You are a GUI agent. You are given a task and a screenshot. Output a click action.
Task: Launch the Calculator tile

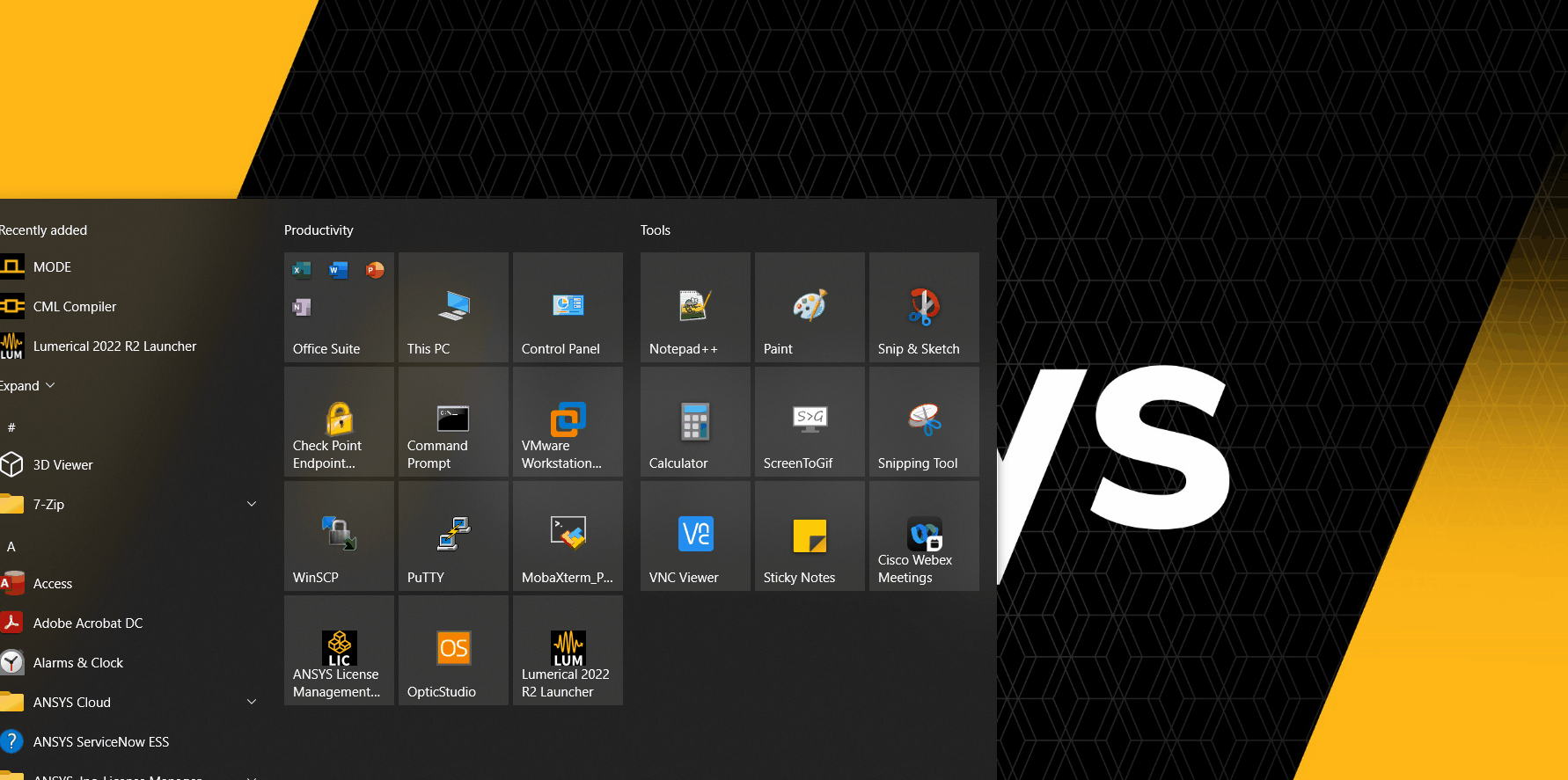(x=695, y=421)
